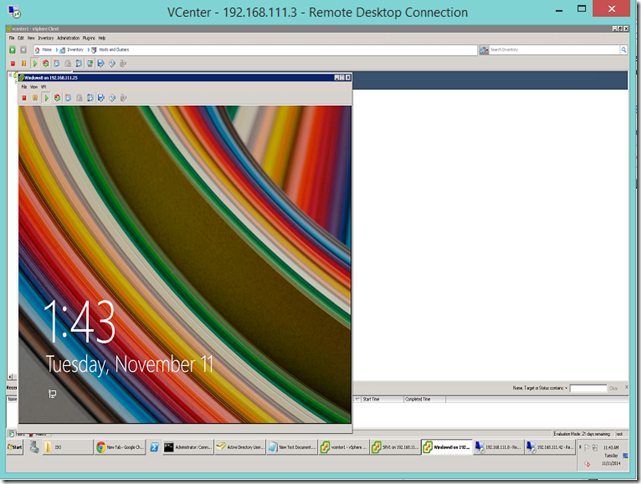The width and height of the screenshot is (641, 484).
Task: Click the magnifier search icon beside Search Inventory
Action: point(624,50)
